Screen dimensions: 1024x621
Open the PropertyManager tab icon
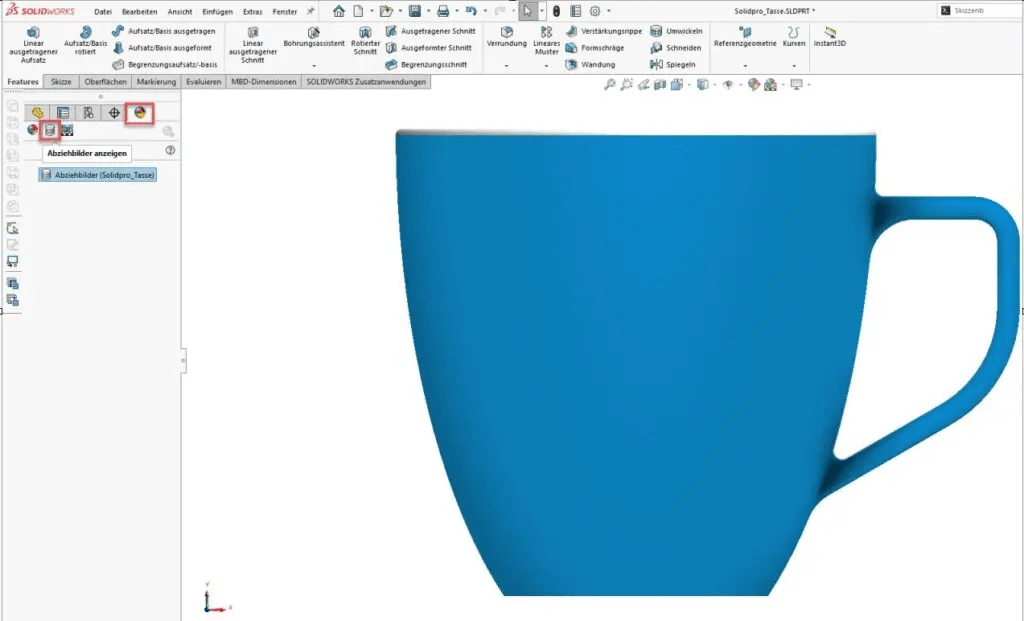coord(63,113)
